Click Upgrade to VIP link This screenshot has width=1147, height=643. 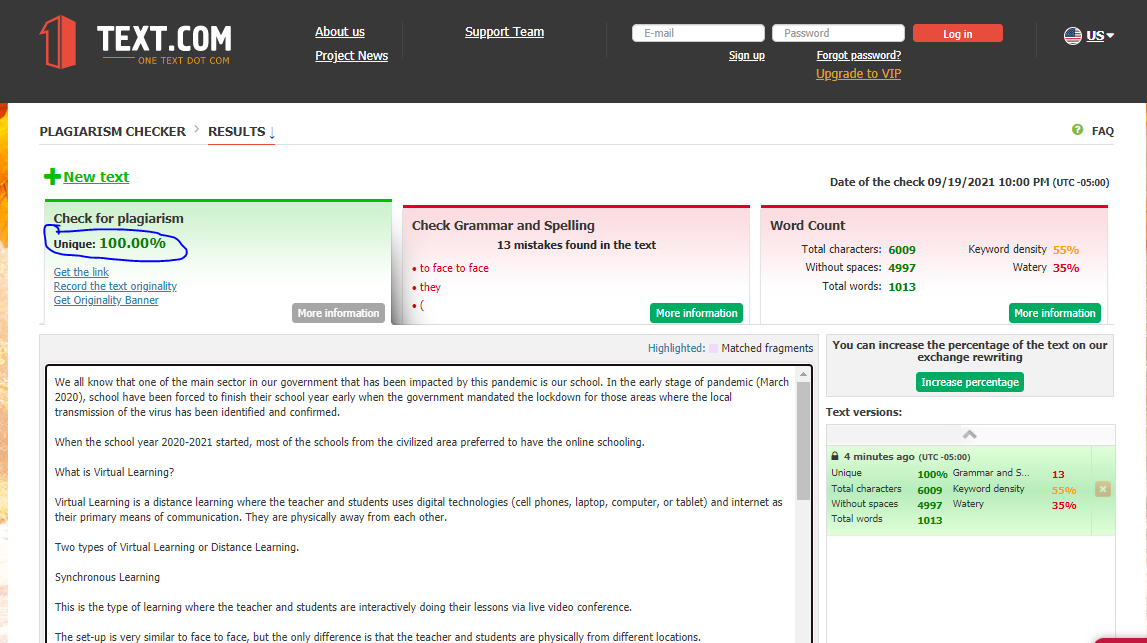pos(858,74)
